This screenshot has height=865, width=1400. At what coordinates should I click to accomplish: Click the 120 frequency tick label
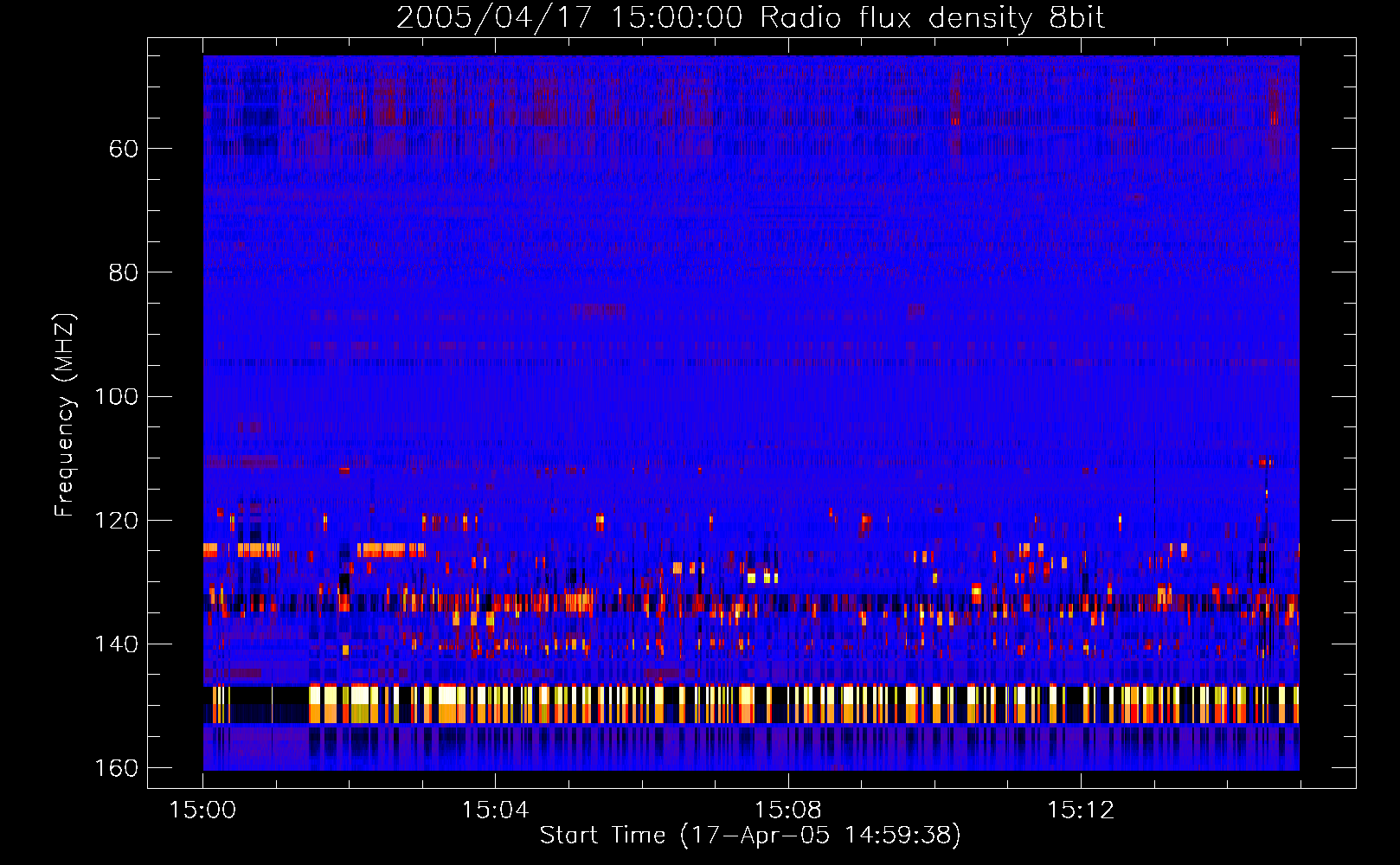point(115,520)
